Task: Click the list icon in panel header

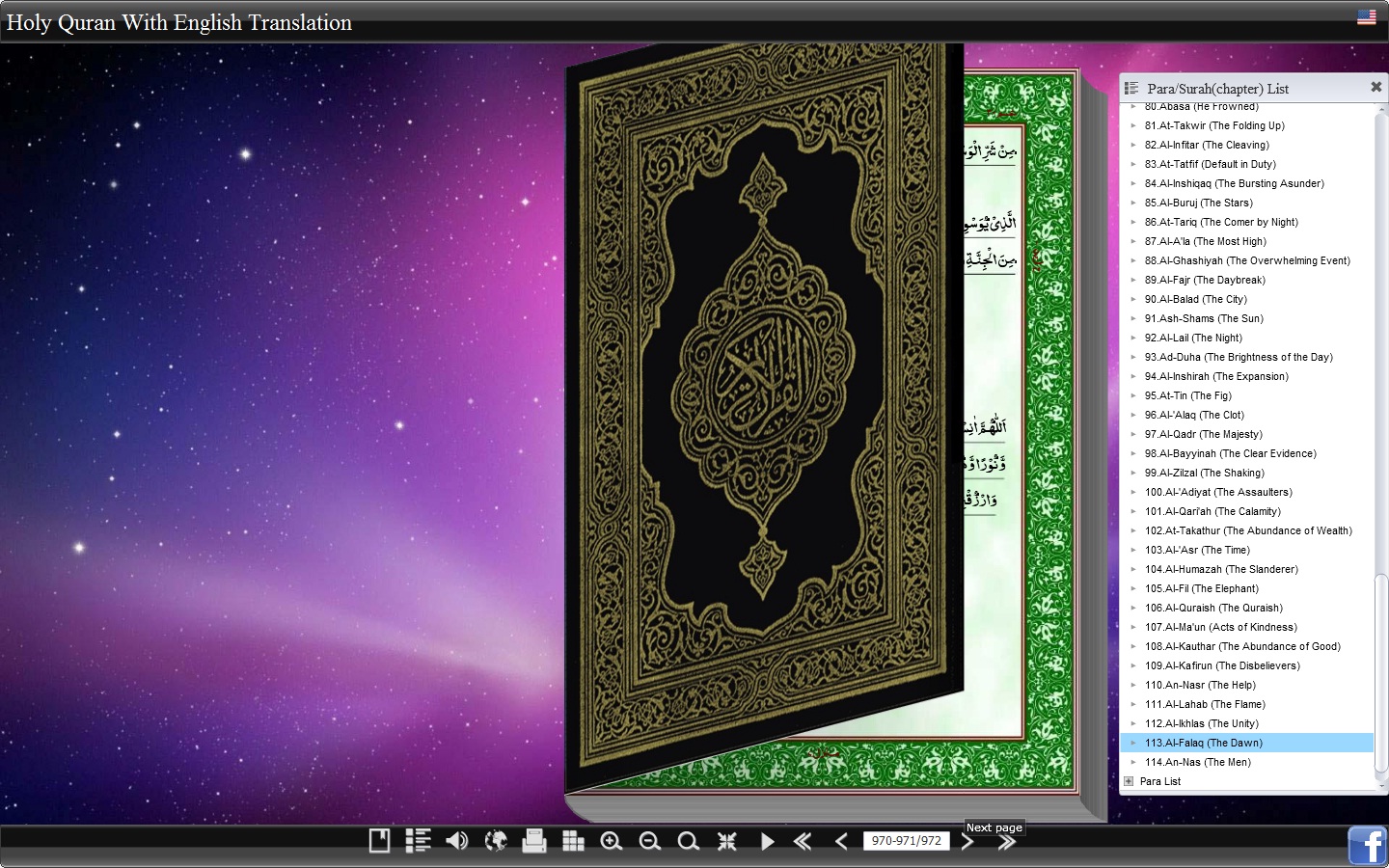Action: pos(1131,88)
